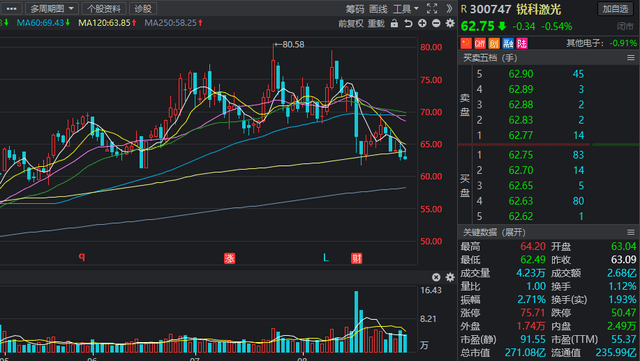Image resolution: width=640 pixels, height=361 pixels.
Task: Select buy level 5 price 62.62
Action: [521, 216]
